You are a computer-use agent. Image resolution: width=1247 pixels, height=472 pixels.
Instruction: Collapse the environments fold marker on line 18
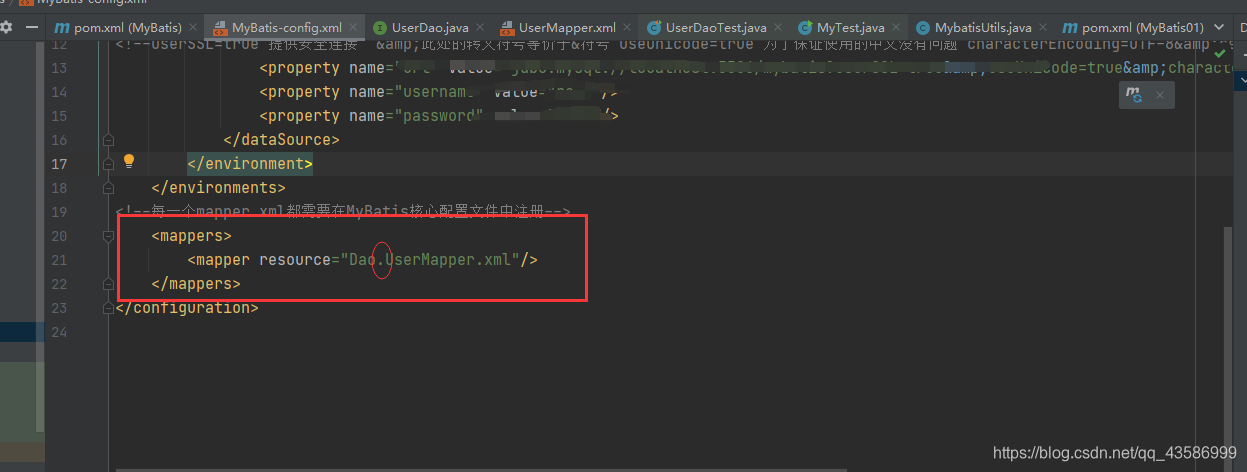tap(108, 188)
